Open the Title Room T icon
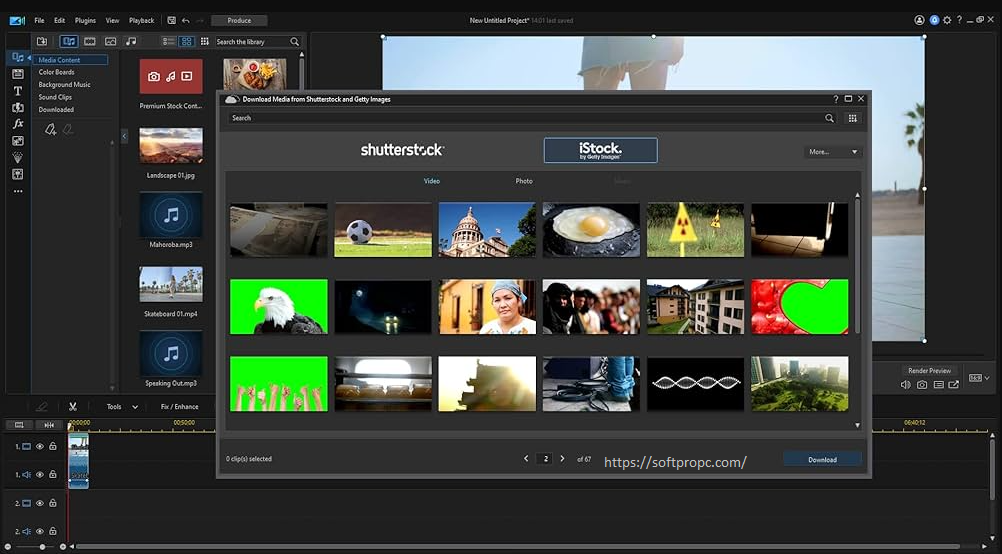The image size is (1002, 554). pos(18,91)
